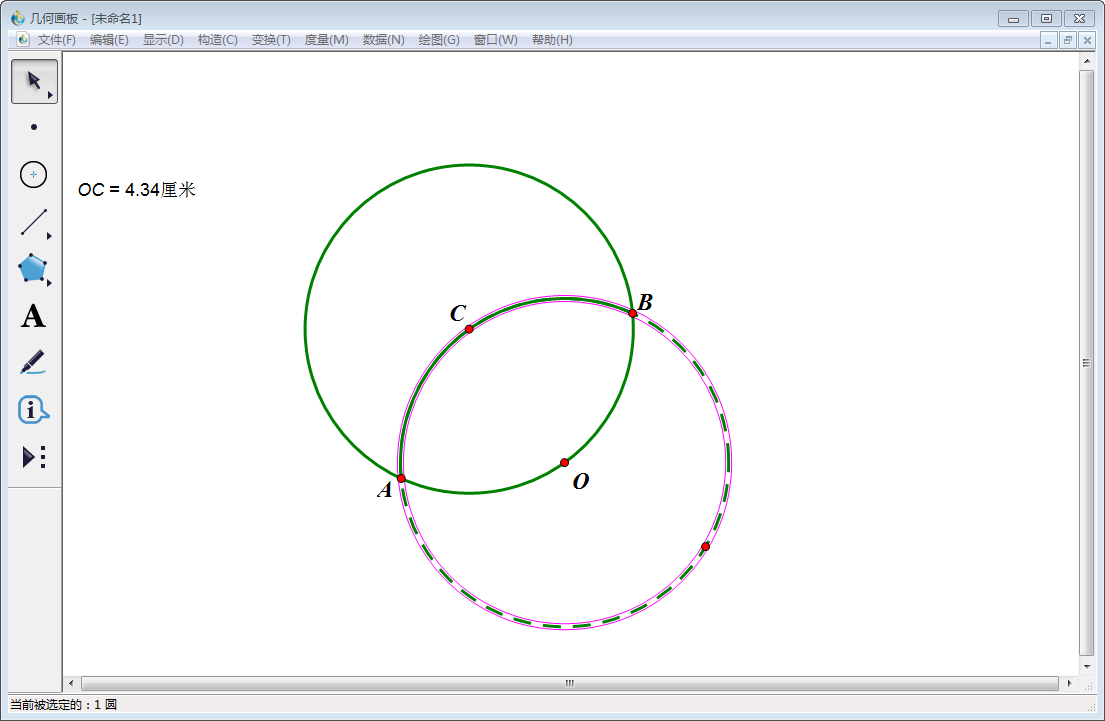Select the Marker pen tool
The image size is (1105, 721).
click(x=34, y=362)
